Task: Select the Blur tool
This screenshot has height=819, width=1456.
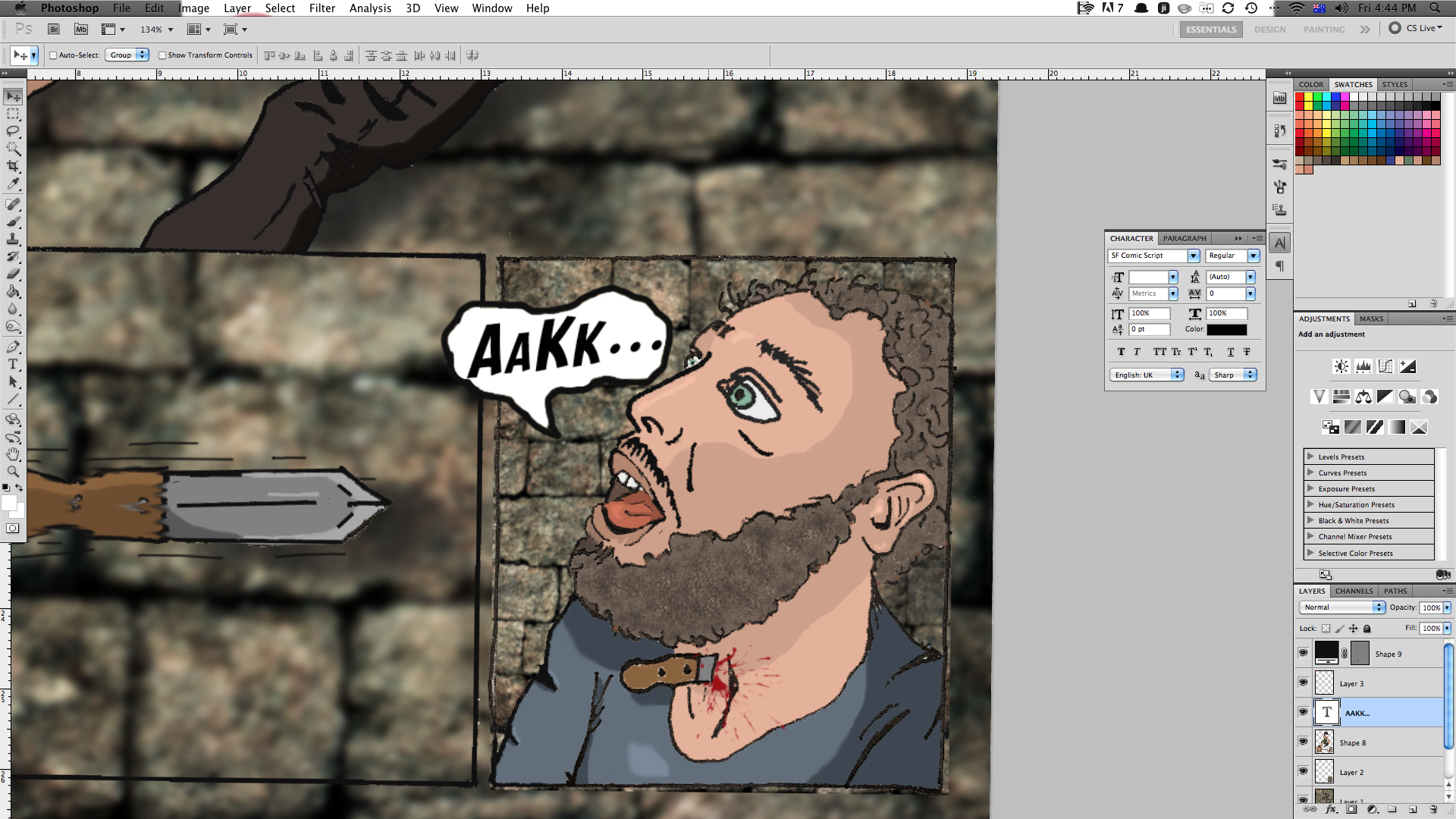Action: (x=13, y=309)
